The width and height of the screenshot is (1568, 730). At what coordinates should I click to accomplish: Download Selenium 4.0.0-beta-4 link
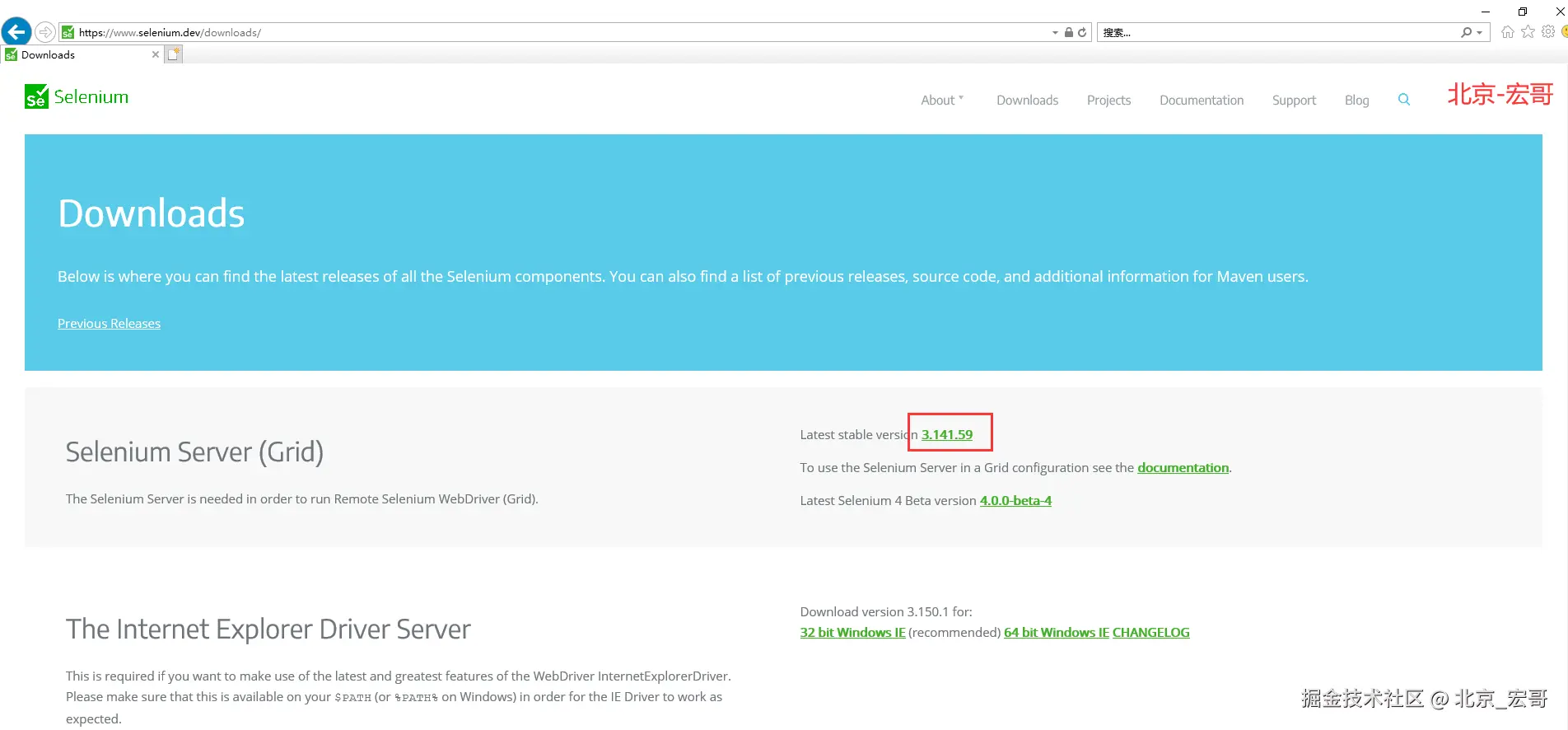[x=1015, y=500]
